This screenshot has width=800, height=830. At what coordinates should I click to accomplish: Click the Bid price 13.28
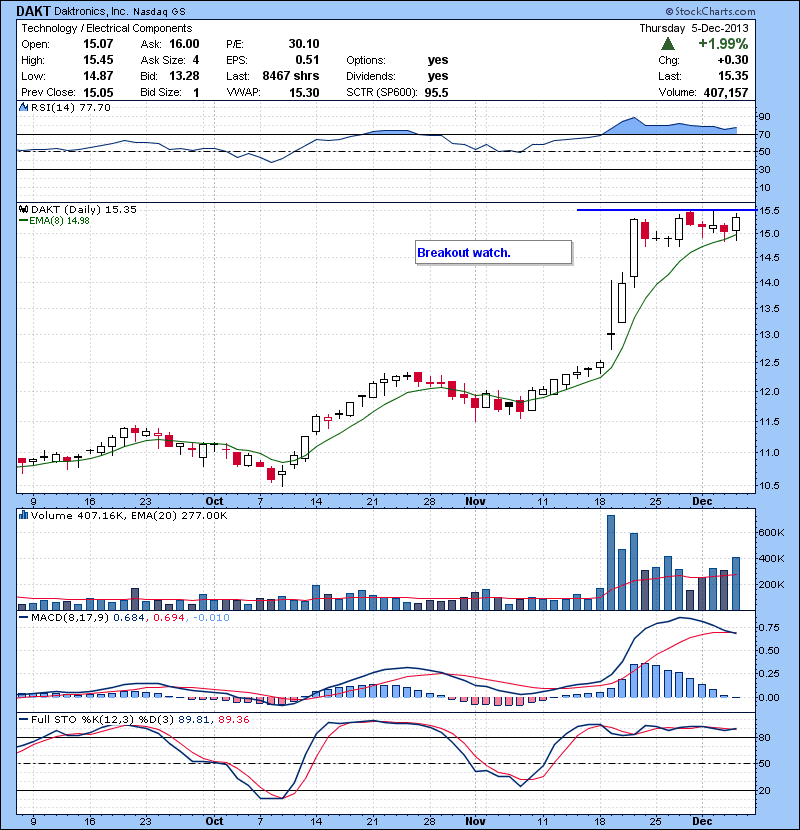(x=184, y=76)
